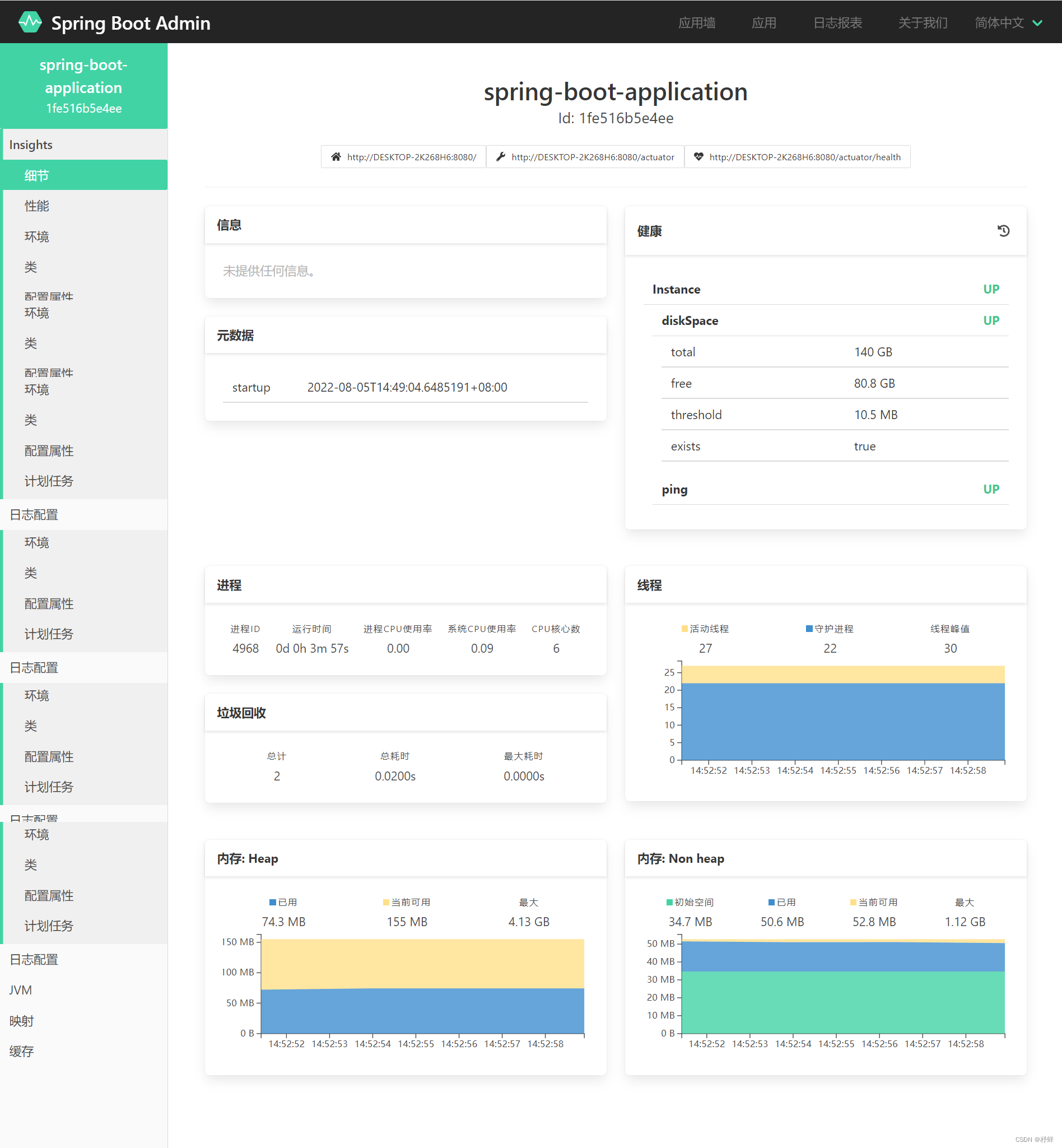Click the 初始空间 green legend swatch
The height and width of the screenshot is (1148, 1062).
669,903
